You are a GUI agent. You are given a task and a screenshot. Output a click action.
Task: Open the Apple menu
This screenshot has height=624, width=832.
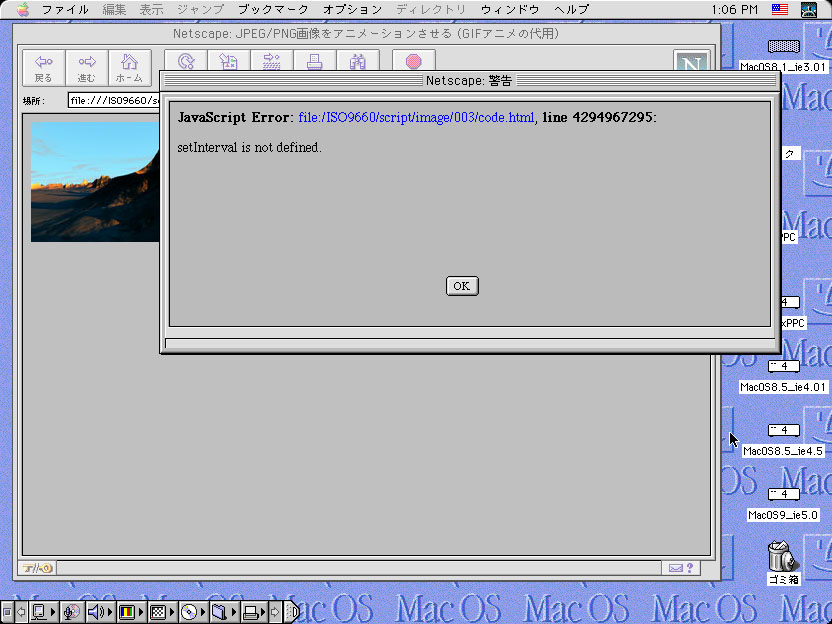click(x=23, y=10)
